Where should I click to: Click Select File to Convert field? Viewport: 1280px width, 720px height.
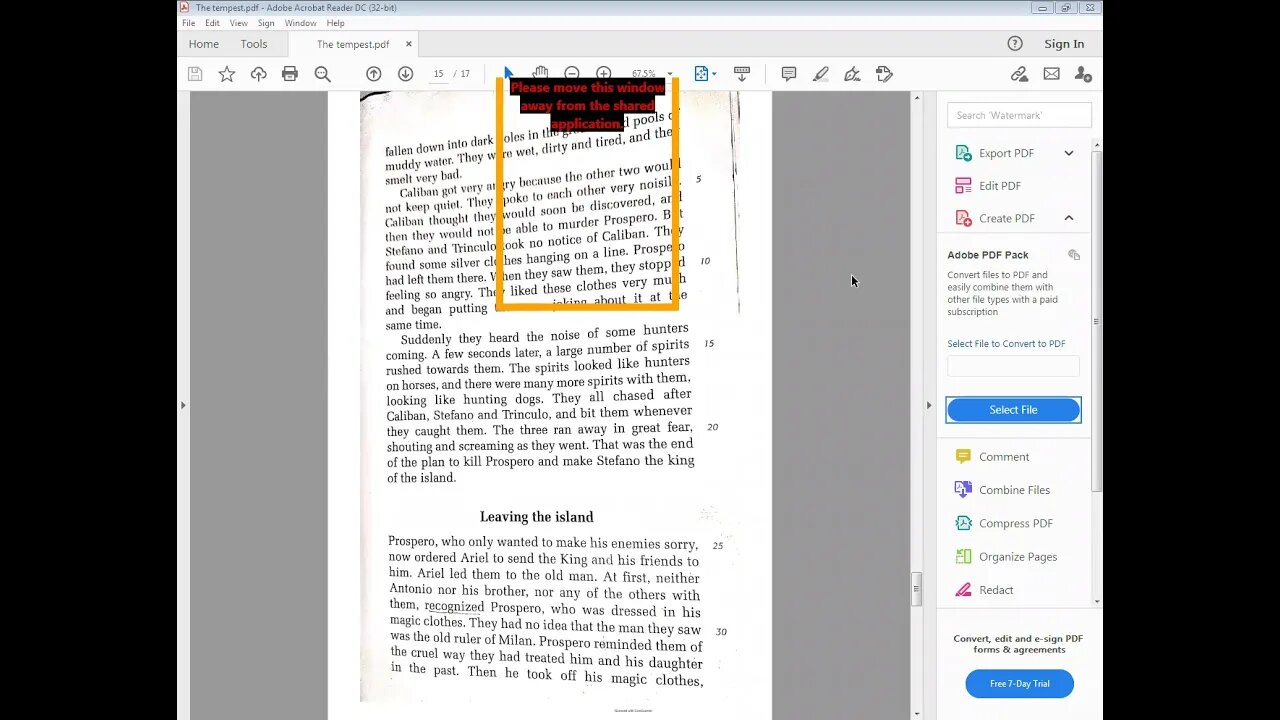(1013, 366)
